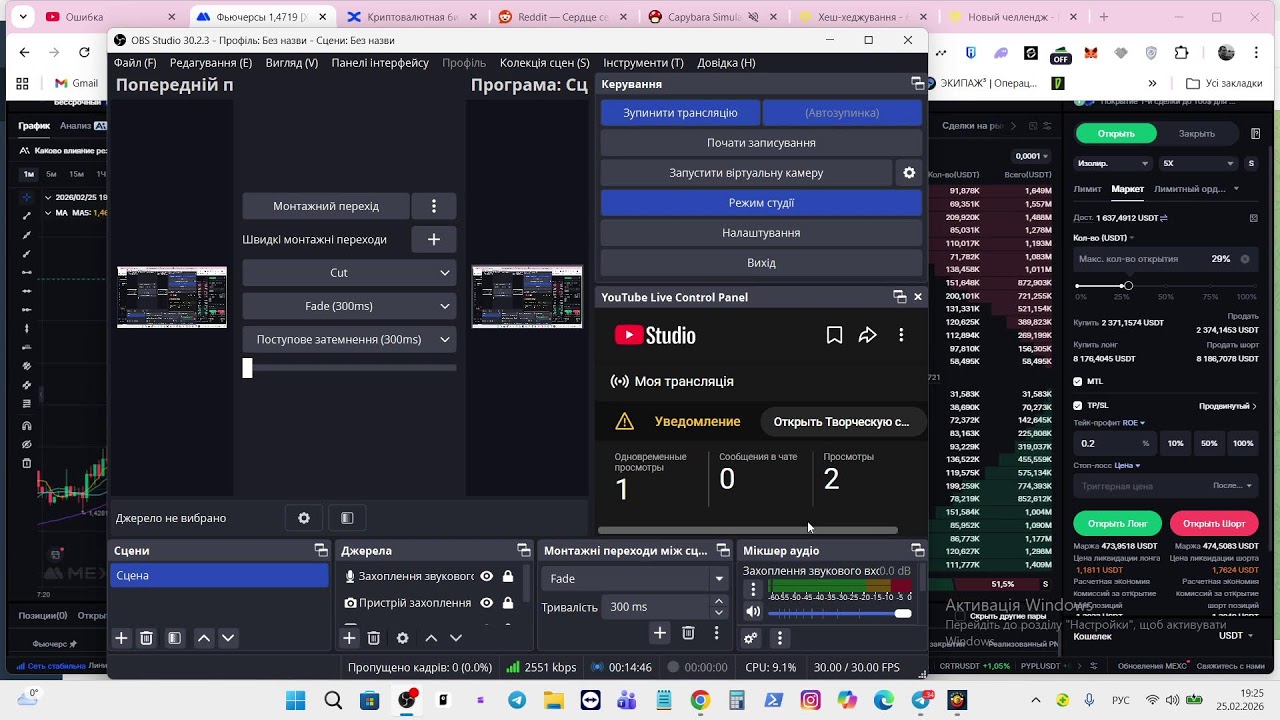The height and width of the screenshot is (720, 1280).
Task: Open advanced audio properties gears icon
Action: click(x=751, y=638)
